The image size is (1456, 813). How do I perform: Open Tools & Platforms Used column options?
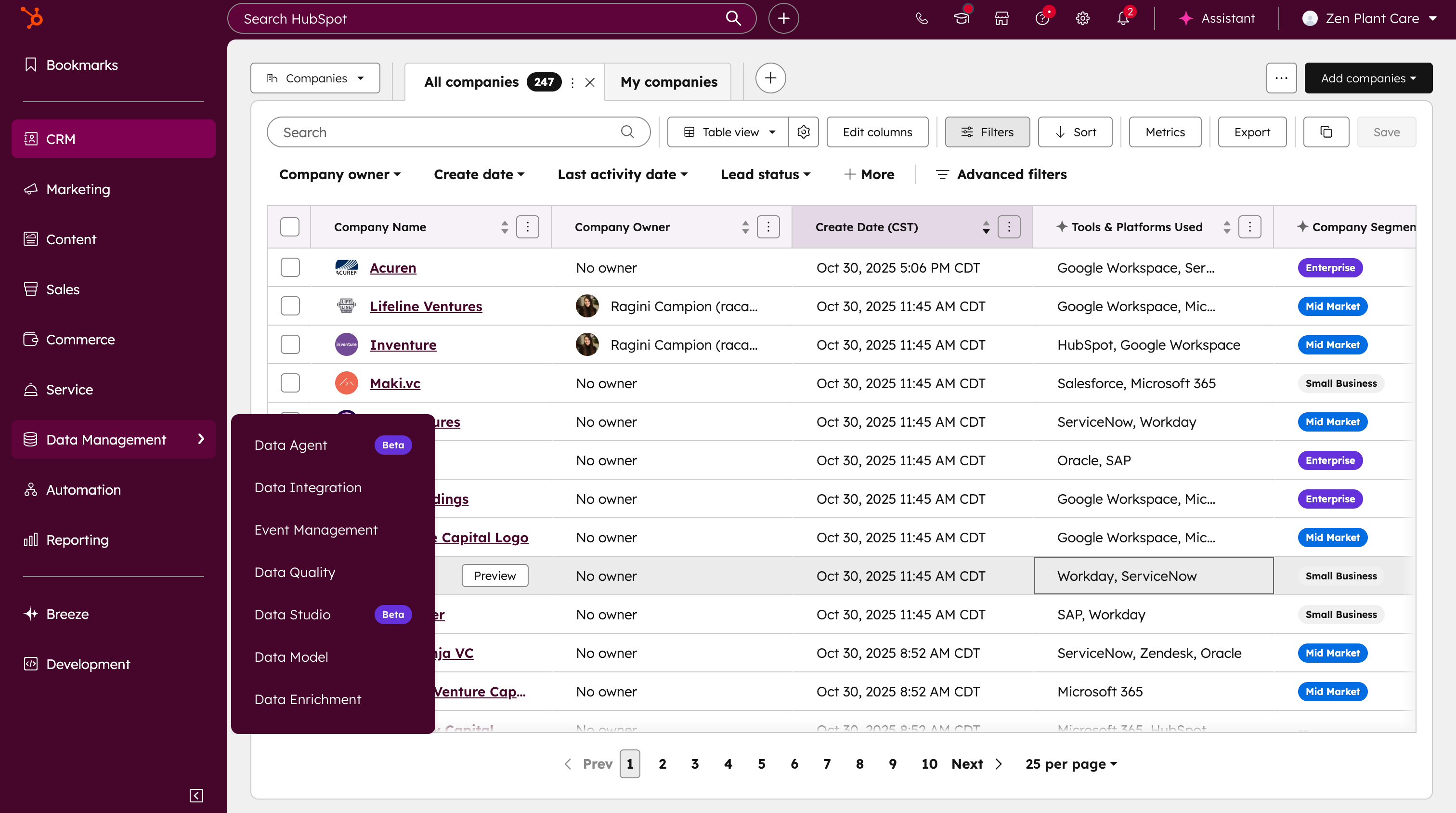[1250, 227]
